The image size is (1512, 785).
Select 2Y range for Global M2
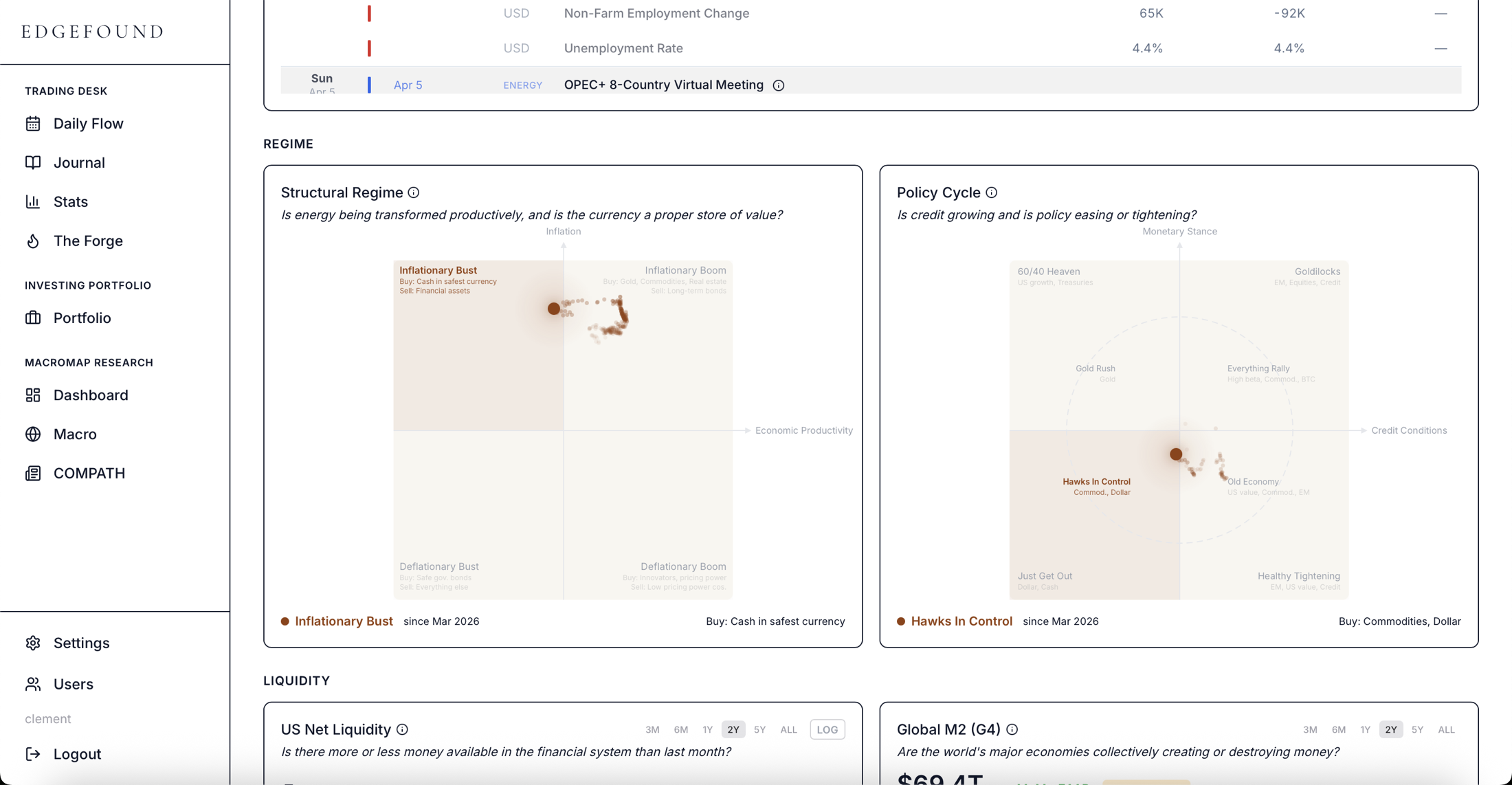point(1391,730)
